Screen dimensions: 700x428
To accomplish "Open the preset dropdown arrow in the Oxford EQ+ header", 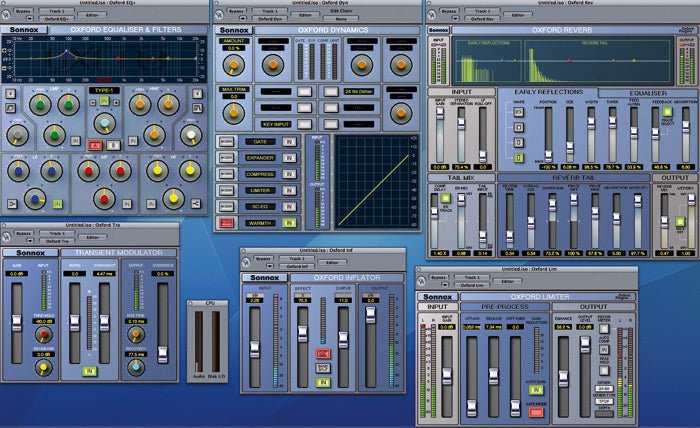I will (29, 19).
